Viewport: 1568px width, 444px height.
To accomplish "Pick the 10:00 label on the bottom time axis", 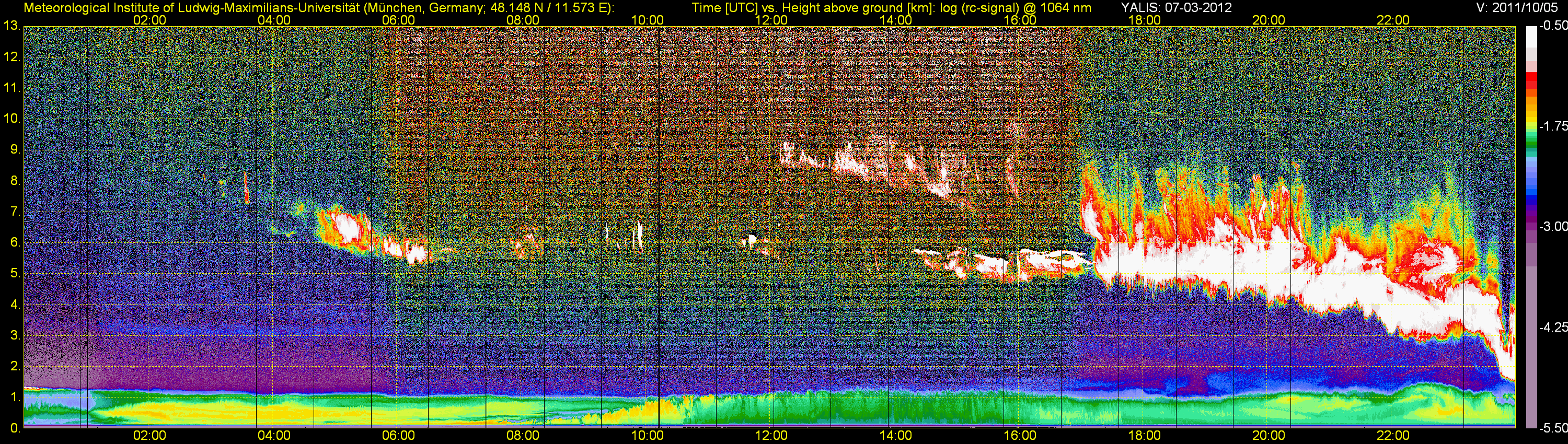I will coord(647,436).
